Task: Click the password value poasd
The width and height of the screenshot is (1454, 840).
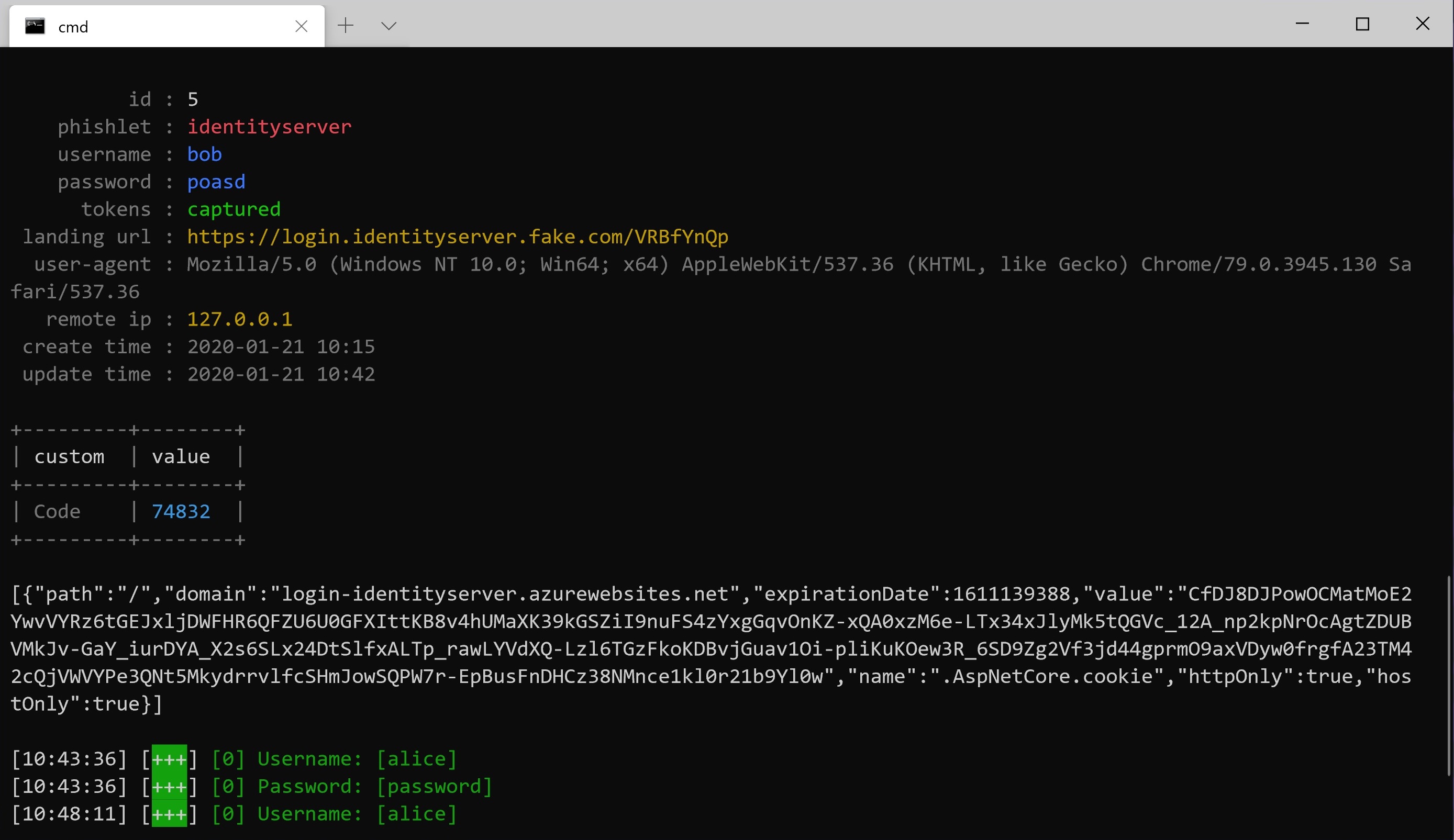Action: click(x=216, y=182)
